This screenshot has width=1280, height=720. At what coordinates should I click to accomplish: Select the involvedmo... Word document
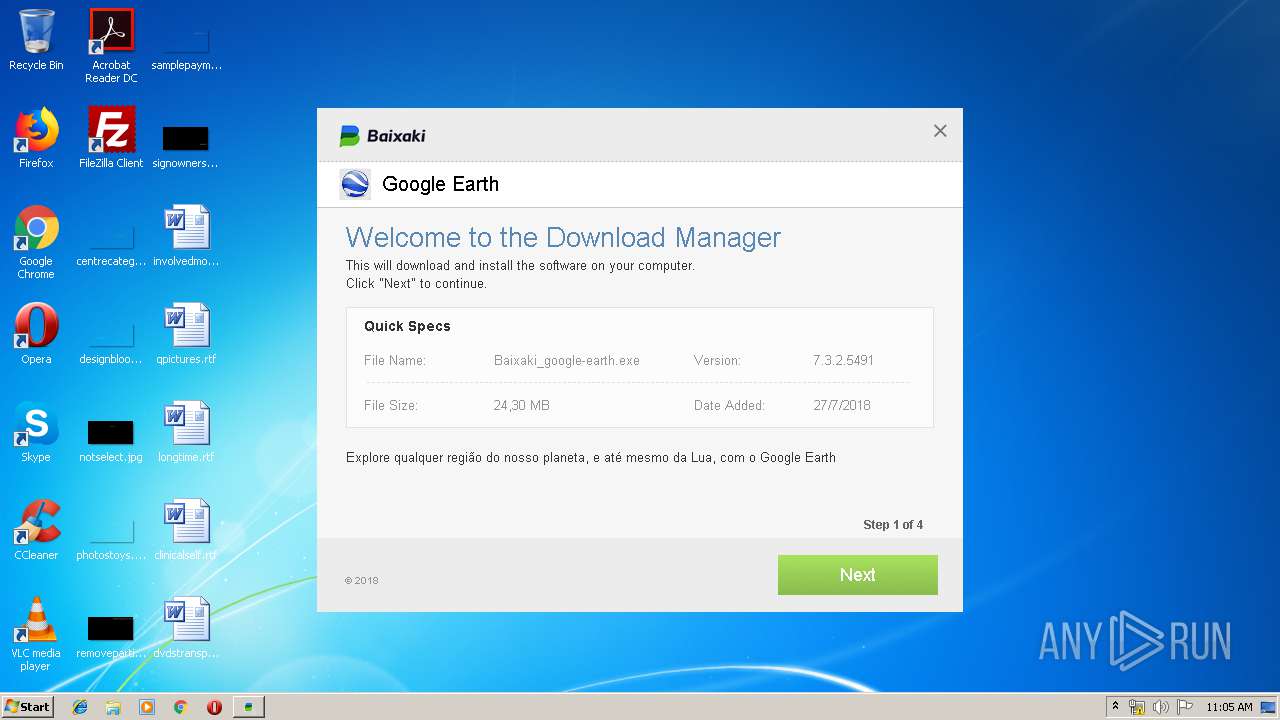pyautogui.click(x=186, y=236)
